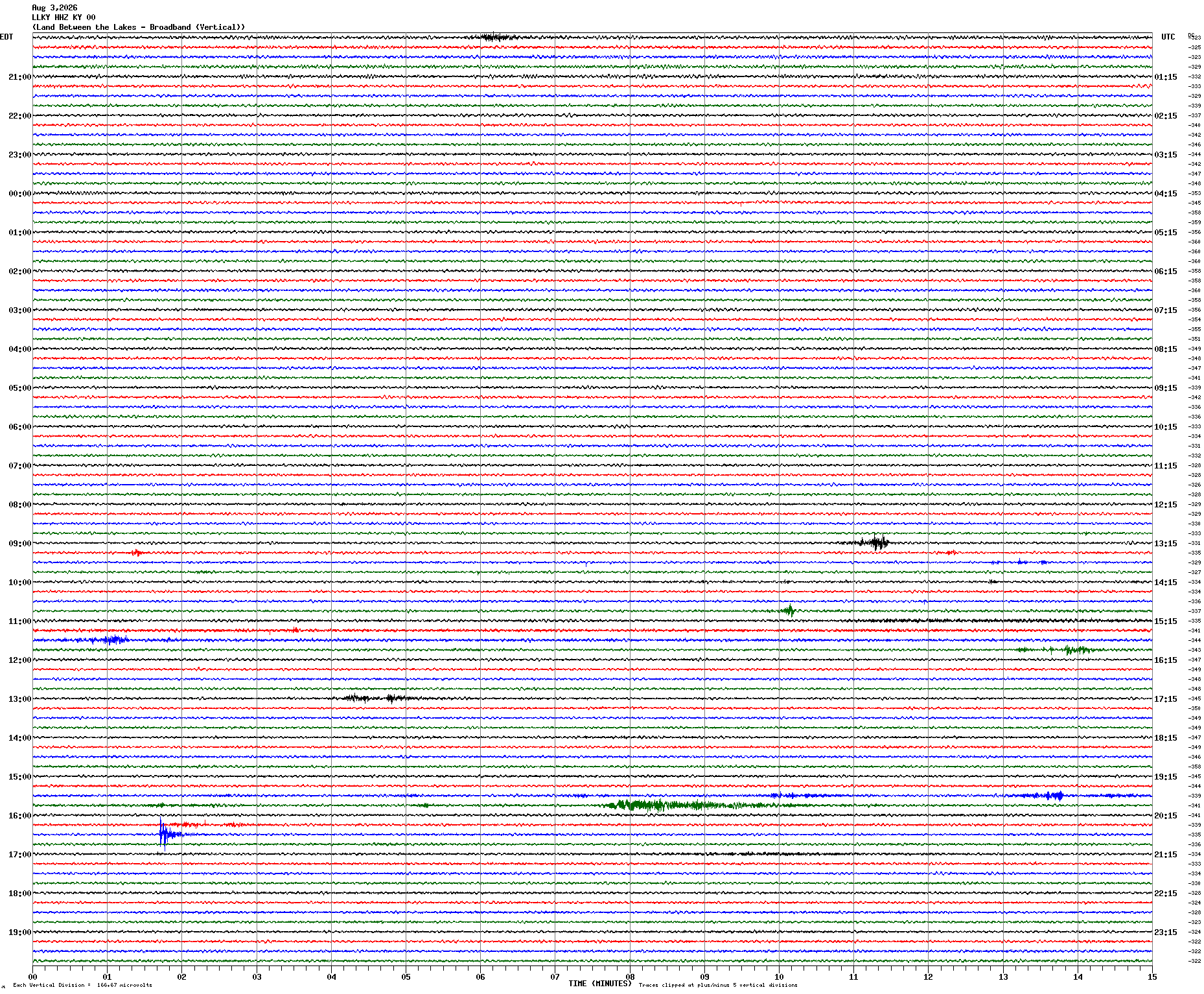This screenshot has width=1204, height=994.
Task: Click the small red burst just below 09:00 near minute 01
Action: tap(136, 553)
